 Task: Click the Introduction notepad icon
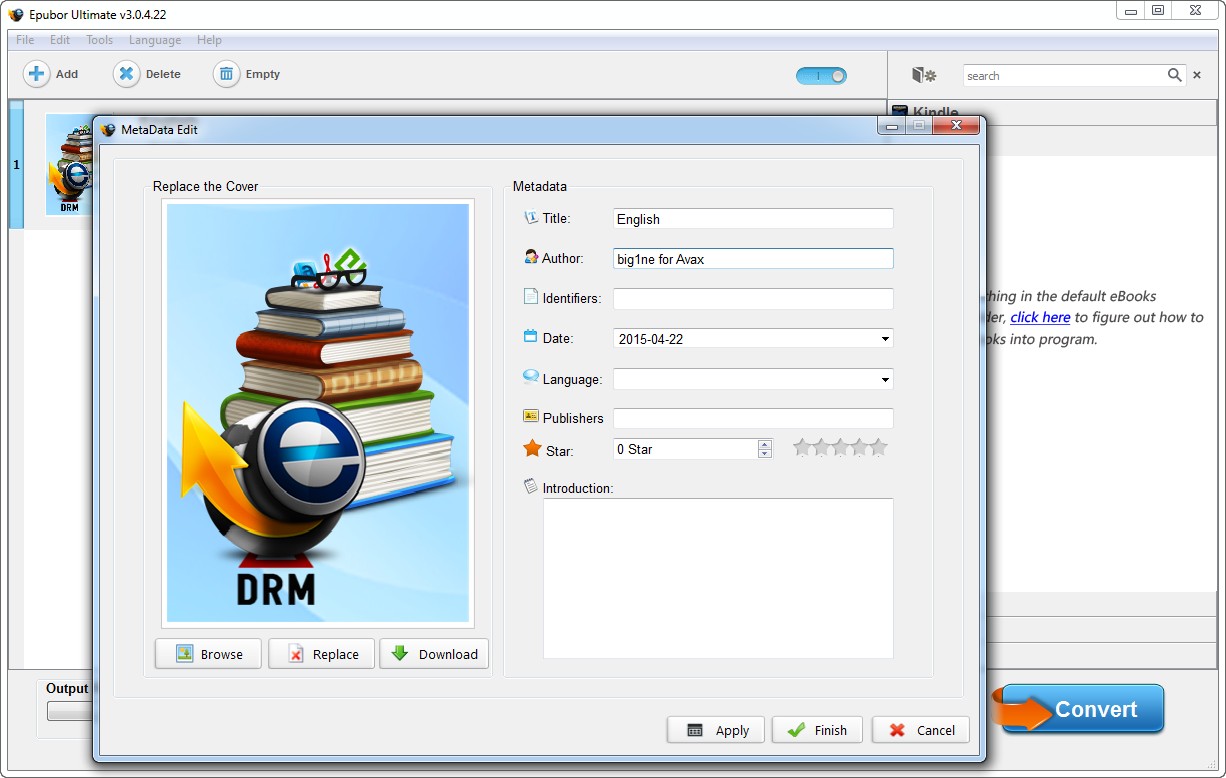(x=531, y=486)
